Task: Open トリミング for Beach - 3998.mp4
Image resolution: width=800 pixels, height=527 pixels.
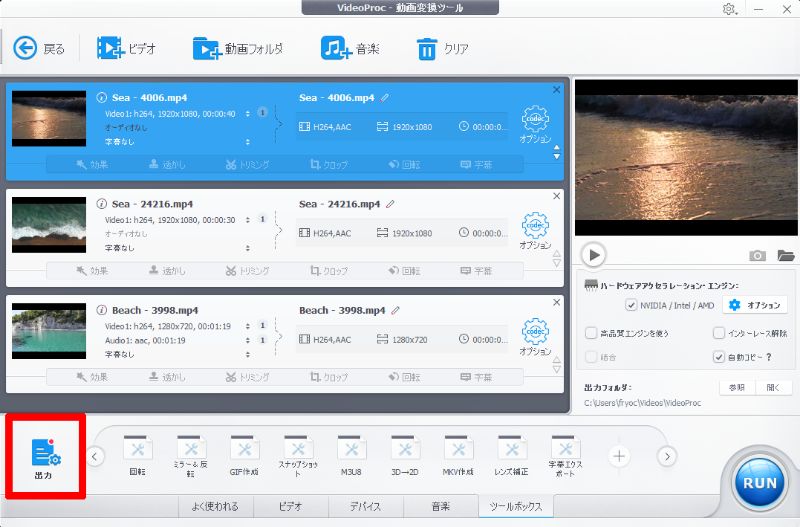Action: pyautogui.click(x=247, y=377)
